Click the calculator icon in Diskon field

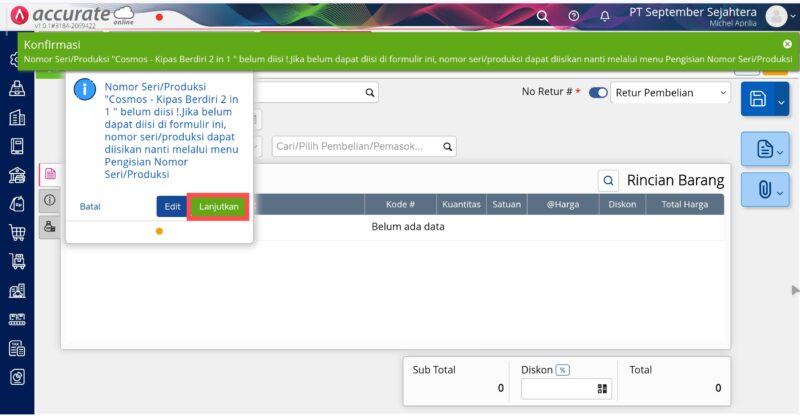pyautogui.click(x=602, y=389)
